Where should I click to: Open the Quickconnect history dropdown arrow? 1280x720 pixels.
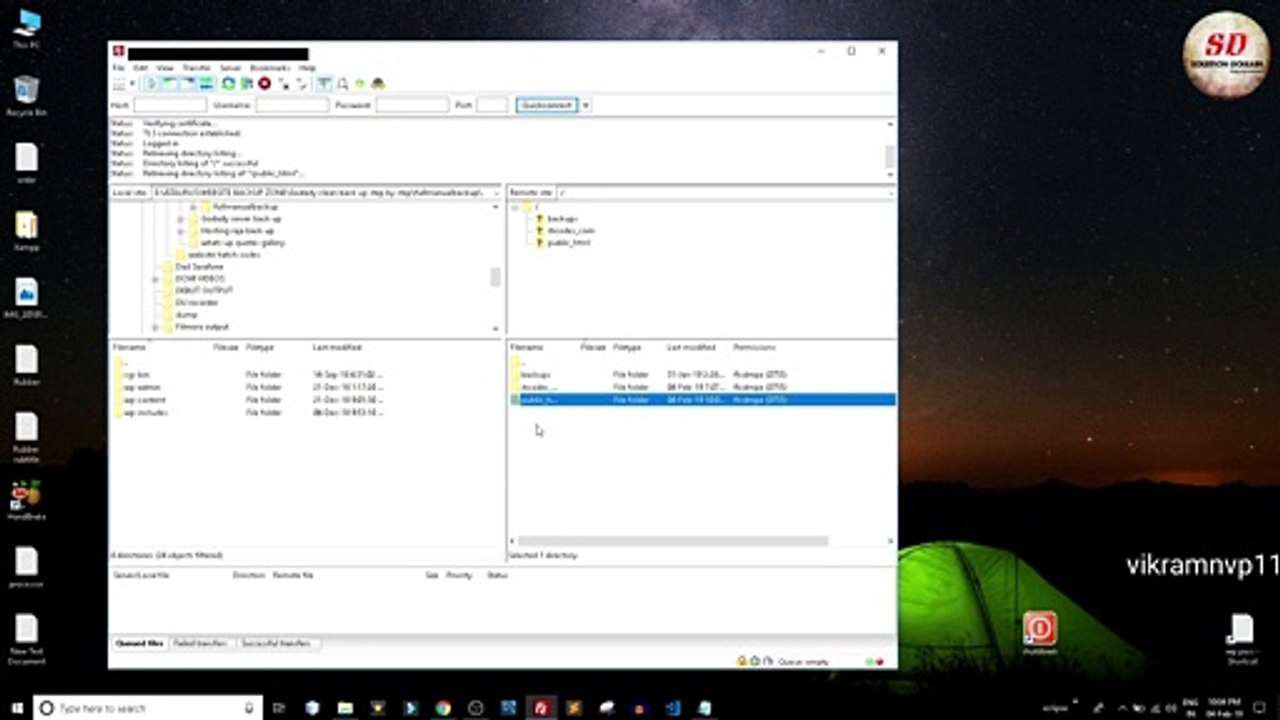pos(586,105)
